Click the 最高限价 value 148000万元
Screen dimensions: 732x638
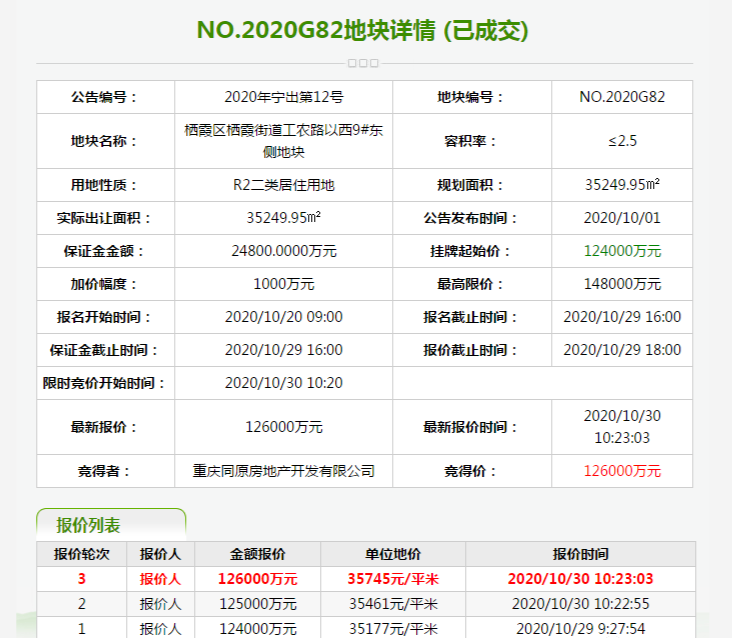622,284
